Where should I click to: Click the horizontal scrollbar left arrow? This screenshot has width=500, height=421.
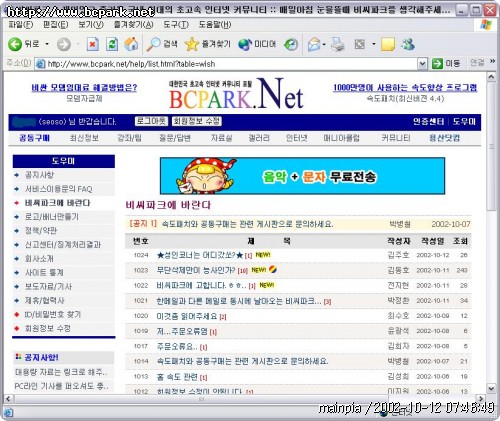click(8, 399)
